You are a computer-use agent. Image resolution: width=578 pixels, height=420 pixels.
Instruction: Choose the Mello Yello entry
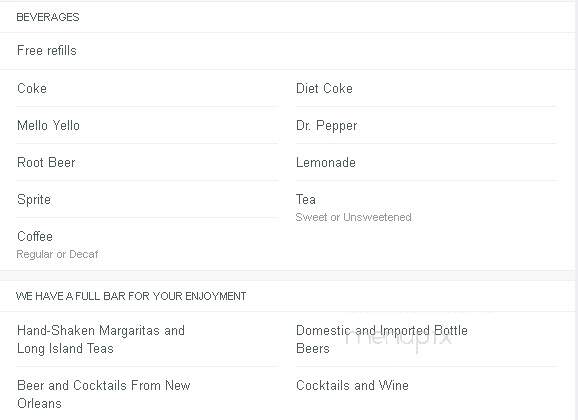pyautogui.click(x=48, y=125)
